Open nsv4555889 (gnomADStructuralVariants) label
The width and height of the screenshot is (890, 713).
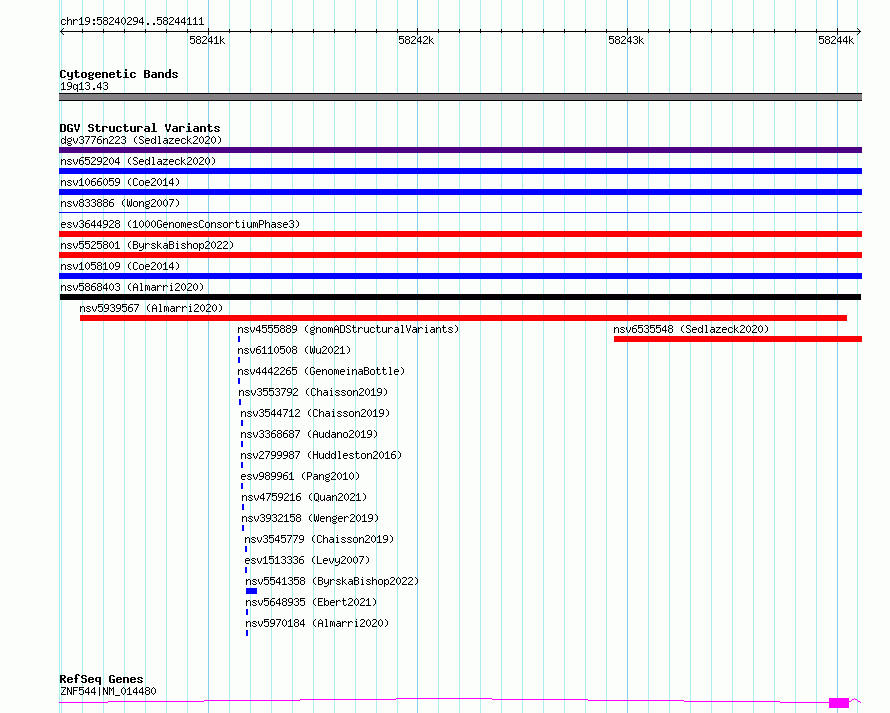[x=348, y=329]
